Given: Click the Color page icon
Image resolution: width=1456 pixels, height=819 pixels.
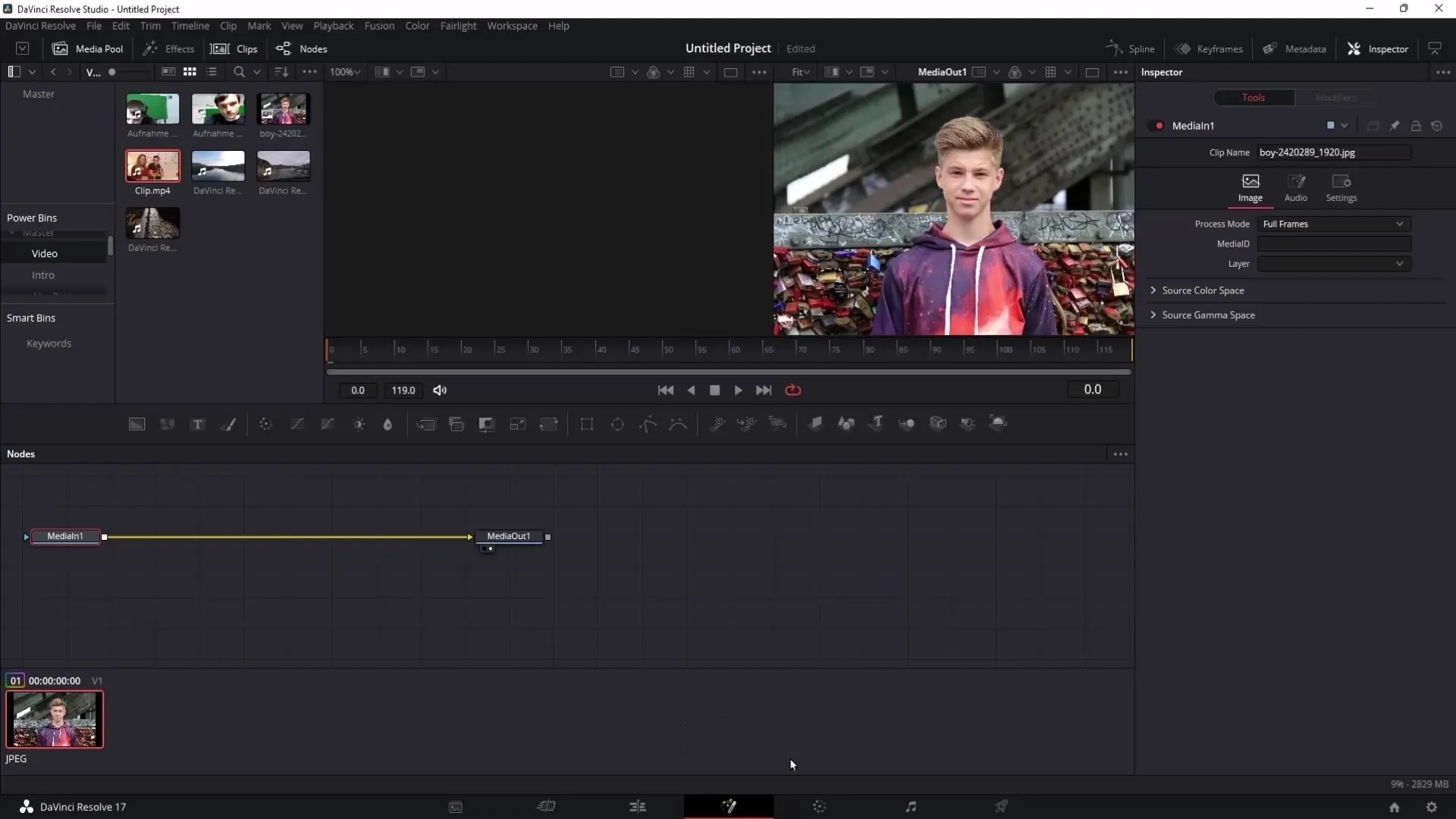Looking at the screenshot, I should pos(819,807).
